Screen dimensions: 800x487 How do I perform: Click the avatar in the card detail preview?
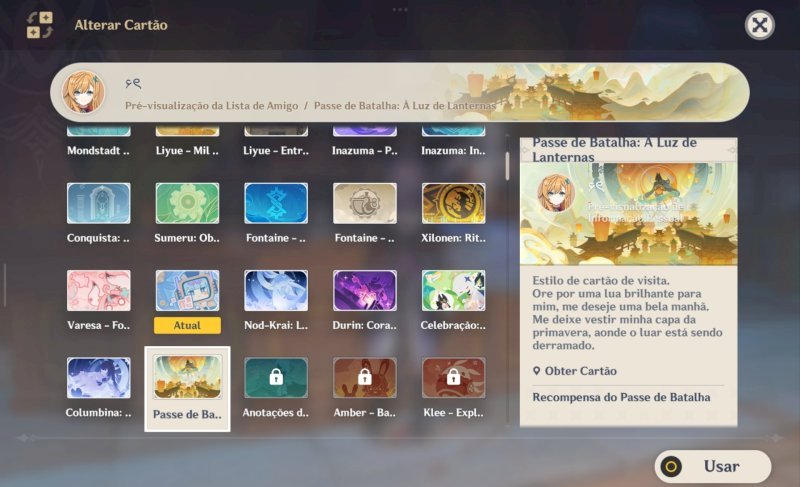coord(556,193)
